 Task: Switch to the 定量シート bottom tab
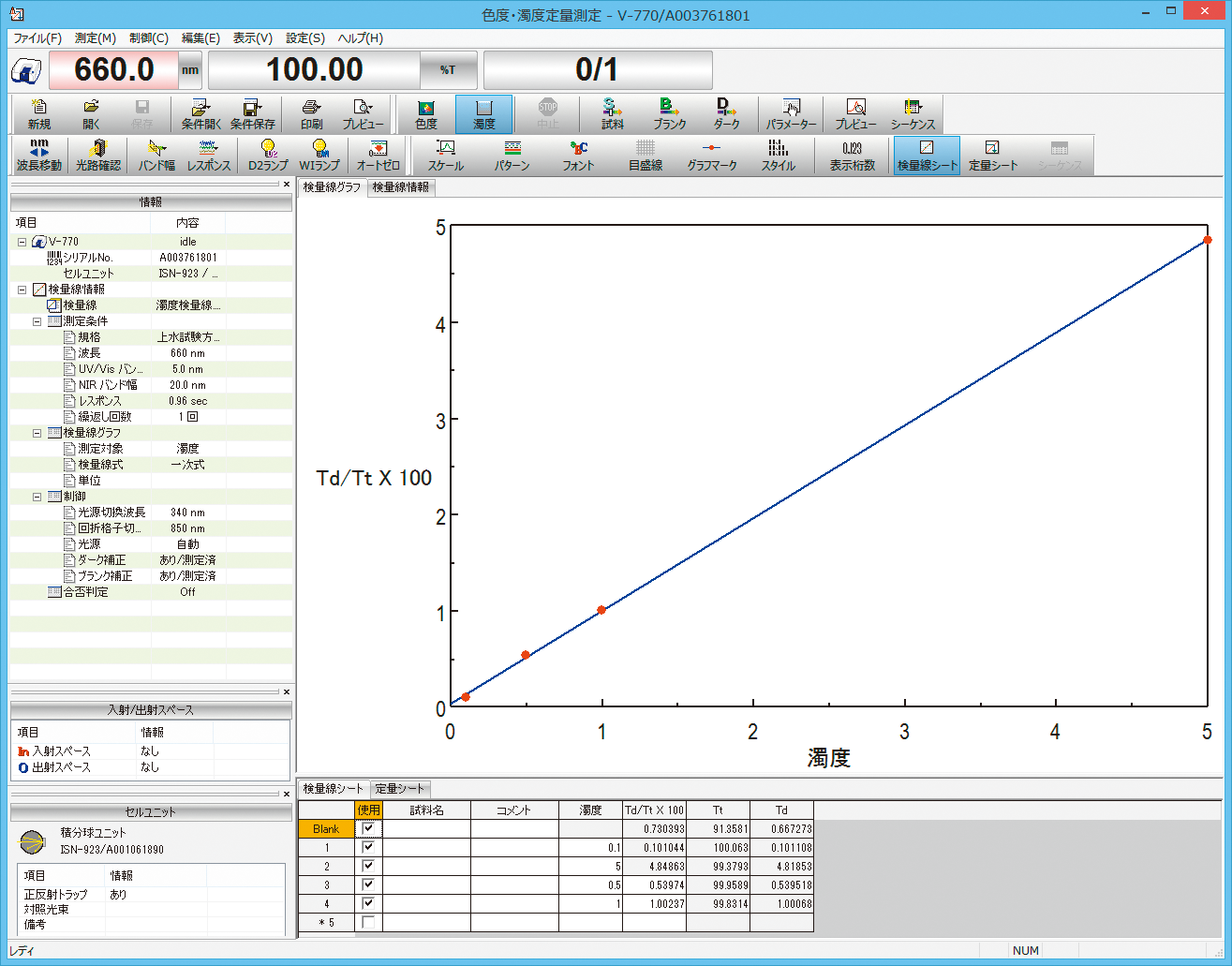click(400, 789)
